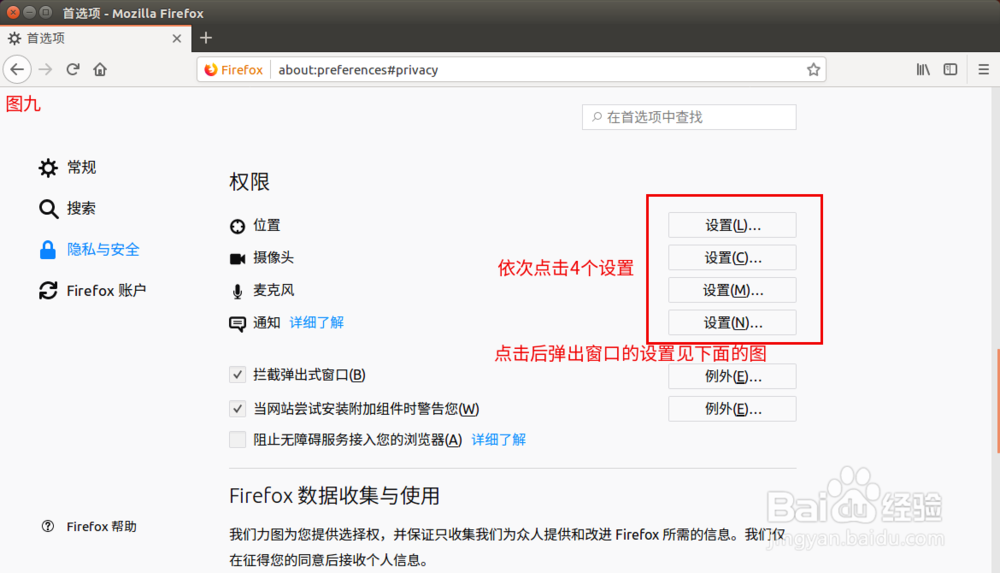Open microphone 设置(M)... button
The image size is (1000, 573).
732,290
